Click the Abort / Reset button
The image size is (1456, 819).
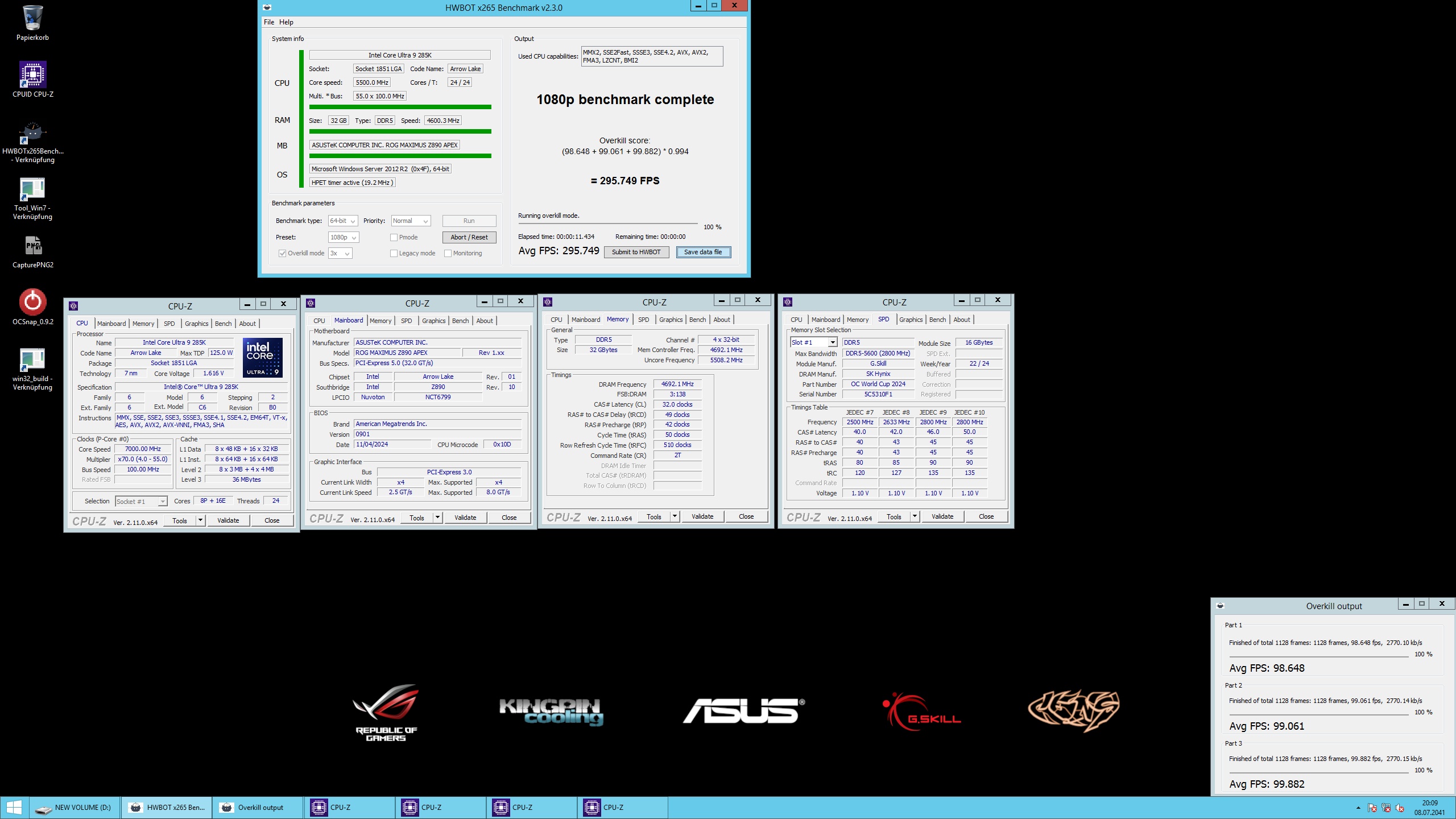469,237
